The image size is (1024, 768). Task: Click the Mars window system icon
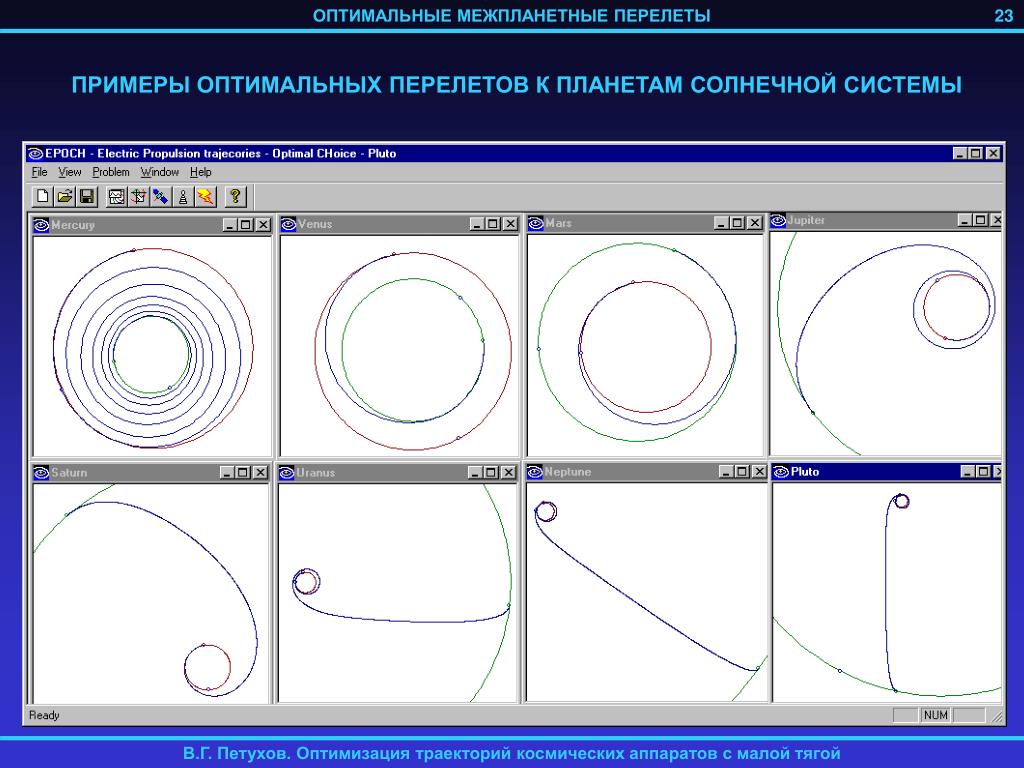tap(536, 223)
